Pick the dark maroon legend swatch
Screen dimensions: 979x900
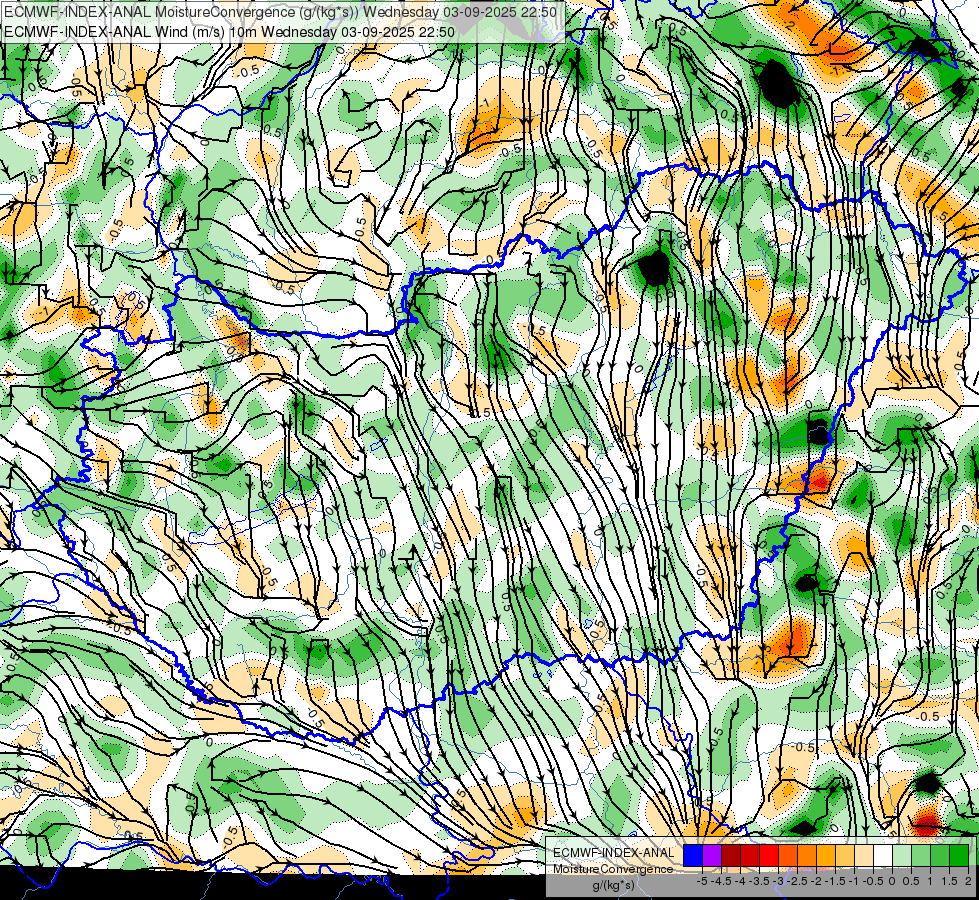[731, 856]
